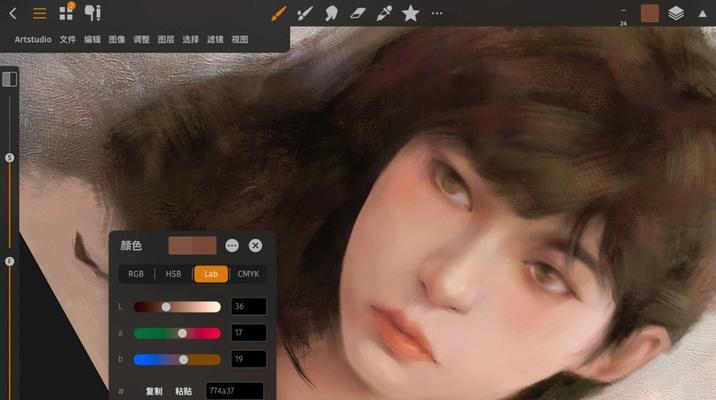Go back with the left arrow
716x400 pixels.
13,13
